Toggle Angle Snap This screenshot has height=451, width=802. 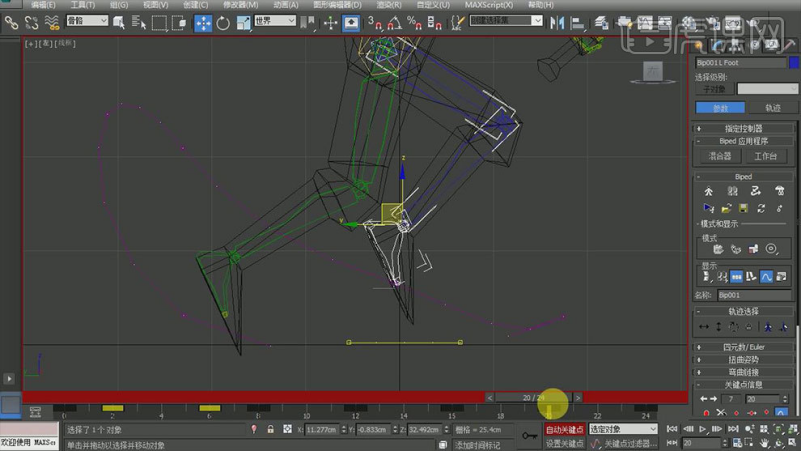[394, 23]
